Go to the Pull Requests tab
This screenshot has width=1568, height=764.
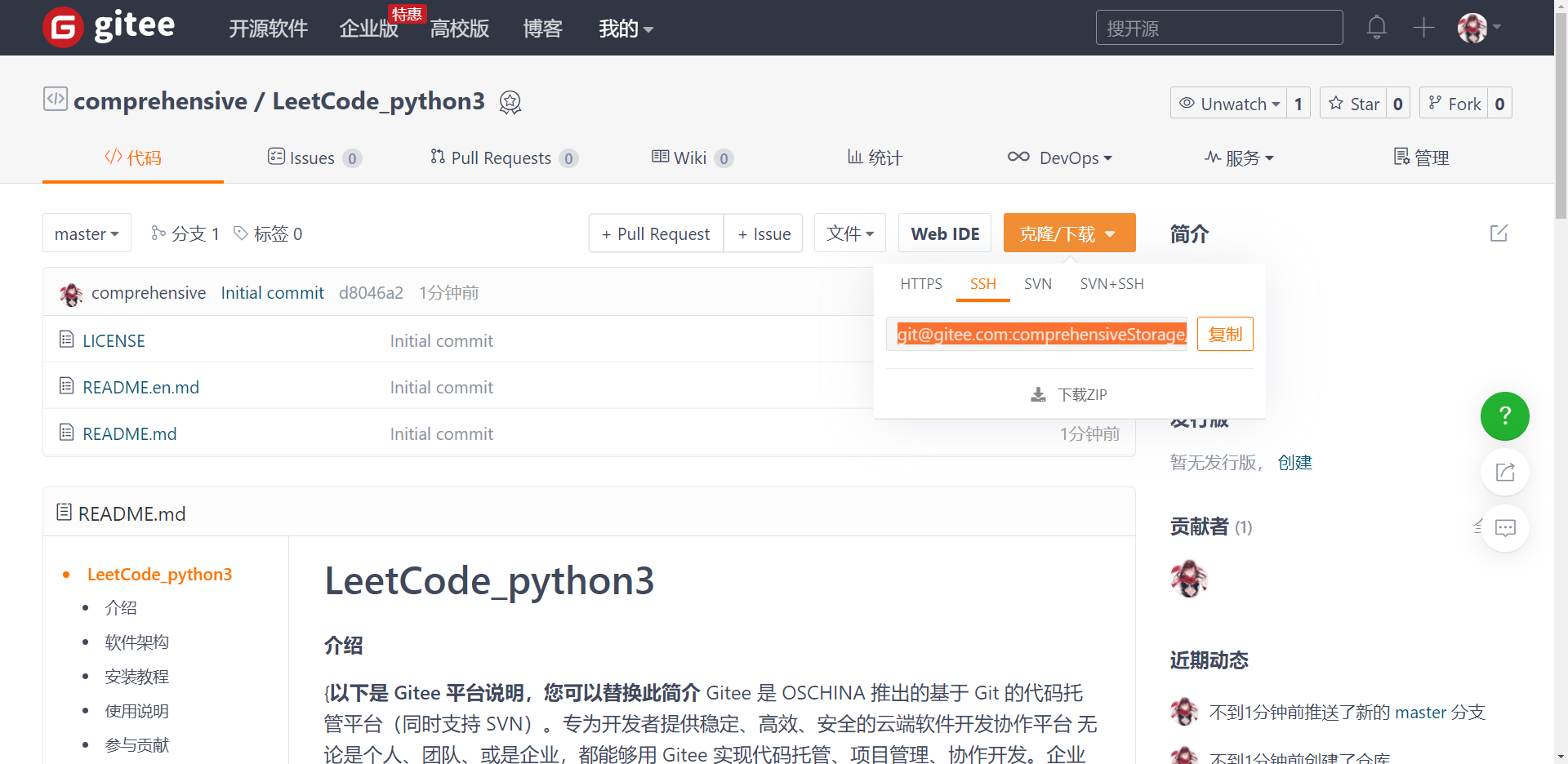(504, 158)
